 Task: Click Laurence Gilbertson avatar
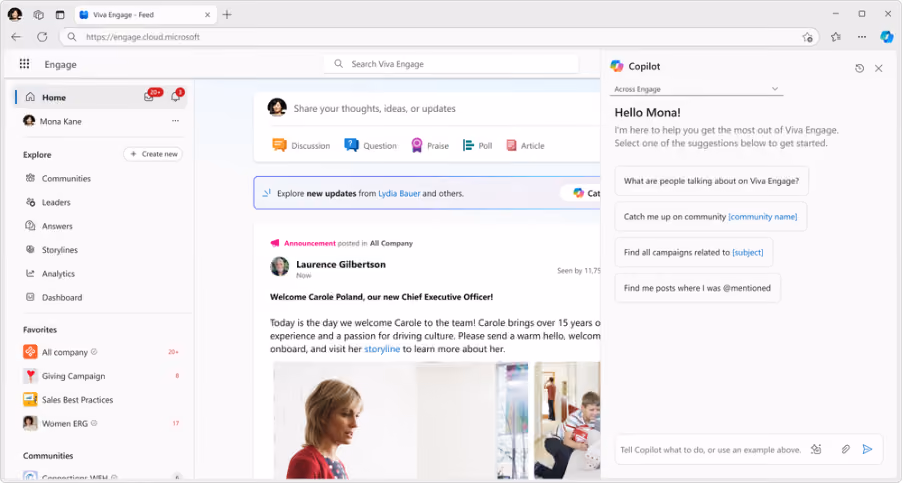click(280, 267)
